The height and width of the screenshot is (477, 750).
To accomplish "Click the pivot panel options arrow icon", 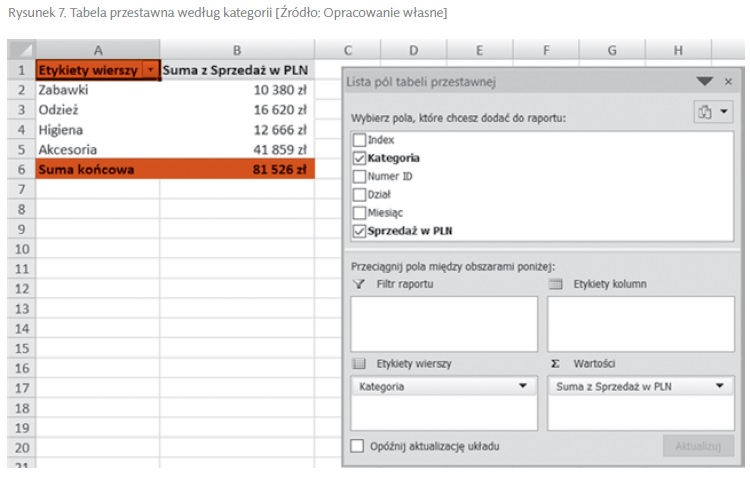I will click(705, 82).
